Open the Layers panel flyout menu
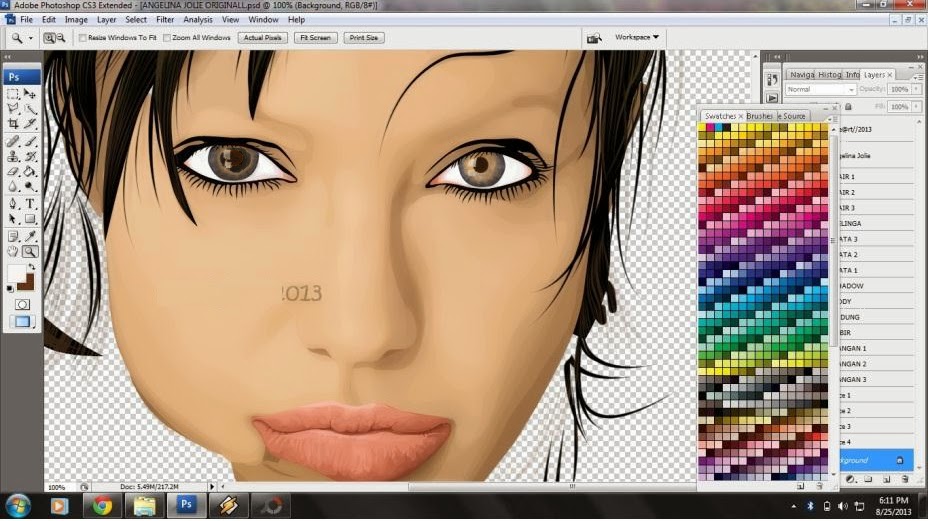This screenshot has height=521, width=928. (x=918, y=77)
